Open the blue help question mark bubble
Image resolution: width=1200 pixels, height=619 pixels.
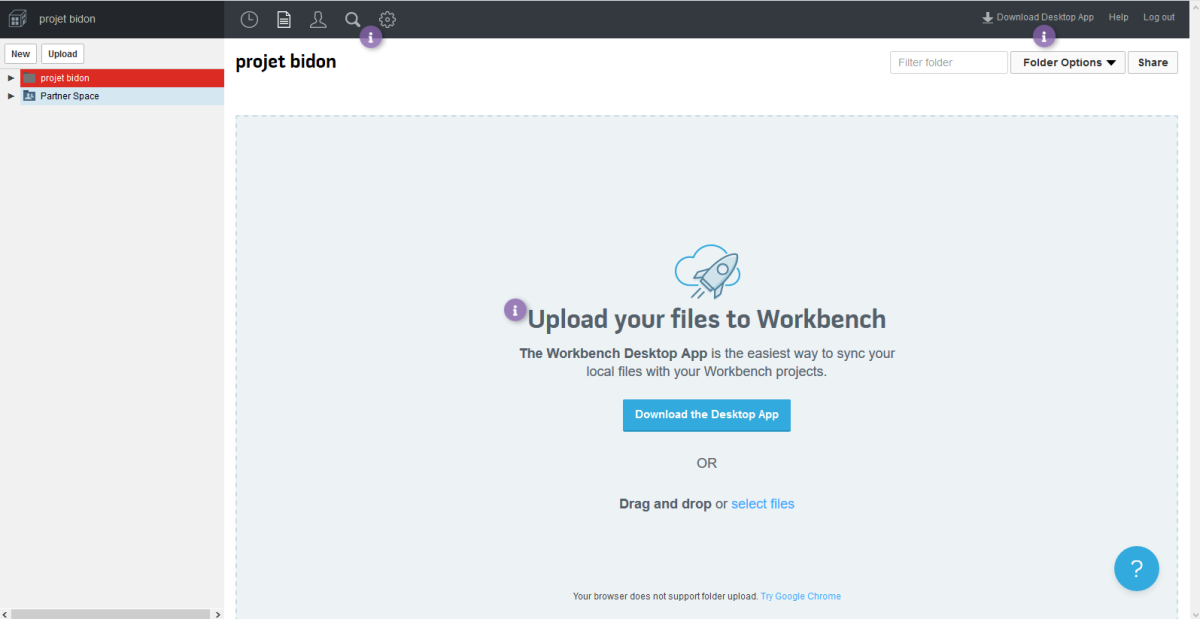(1136, 569)
